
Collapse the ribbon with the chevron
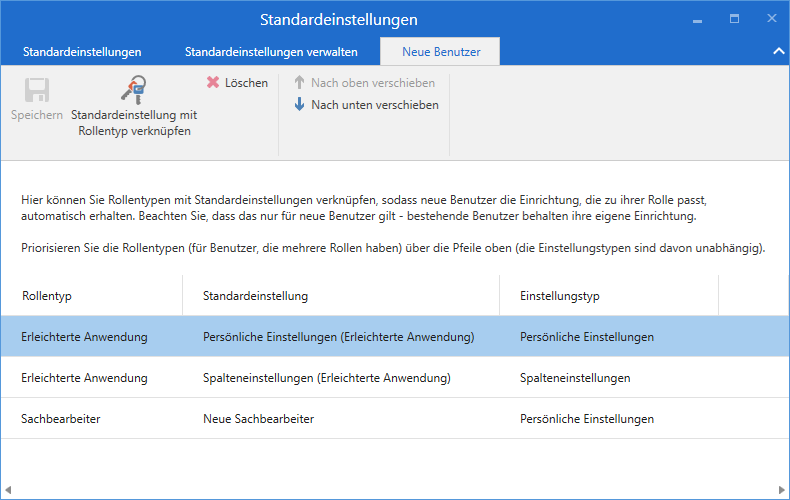[x=778, y=51]
